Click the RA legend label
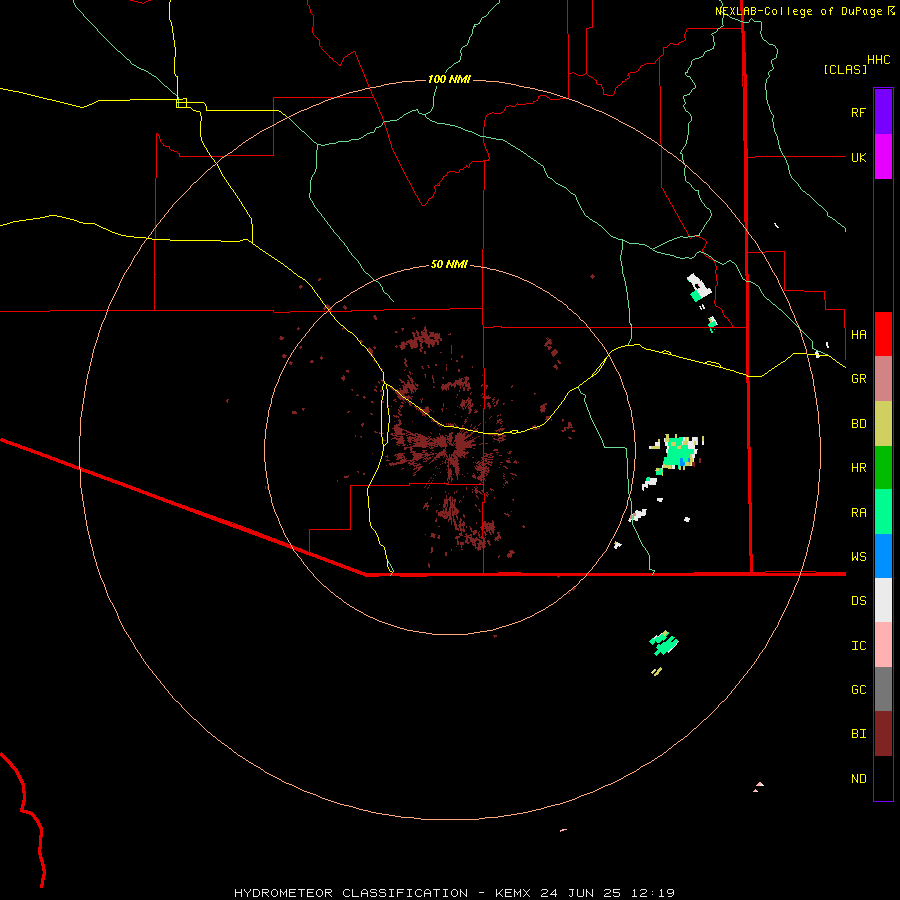The height and width of the screenshot is (900, 900). (x=858, y=513)
